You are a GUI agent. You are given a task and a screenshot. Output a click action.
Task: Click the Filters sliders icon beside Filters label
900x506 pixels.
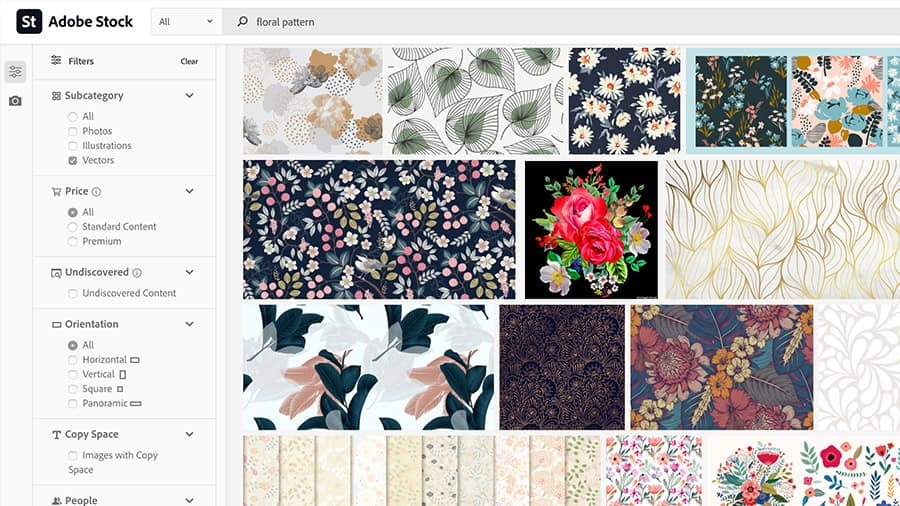(x=56, y=60)
